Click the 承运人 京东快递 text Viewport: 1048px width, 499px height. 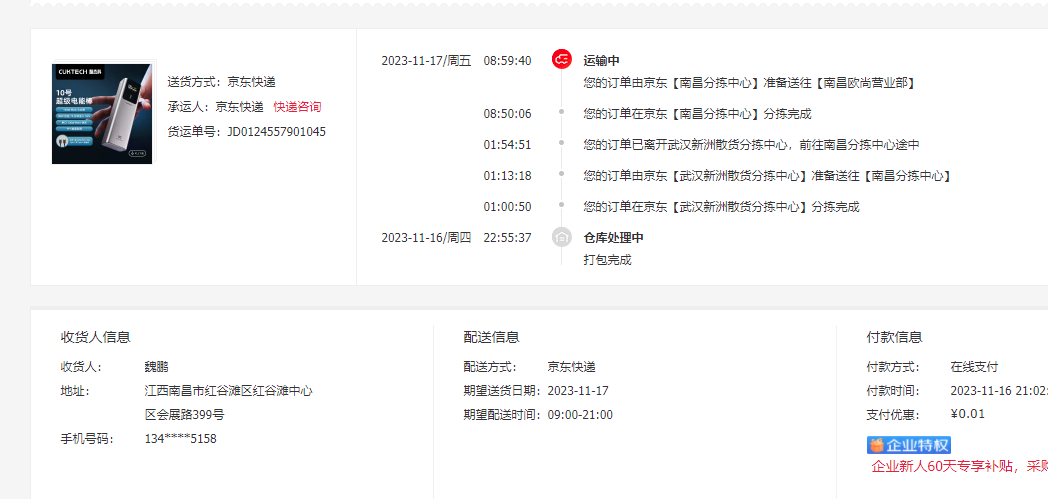[x=215, y=107]
